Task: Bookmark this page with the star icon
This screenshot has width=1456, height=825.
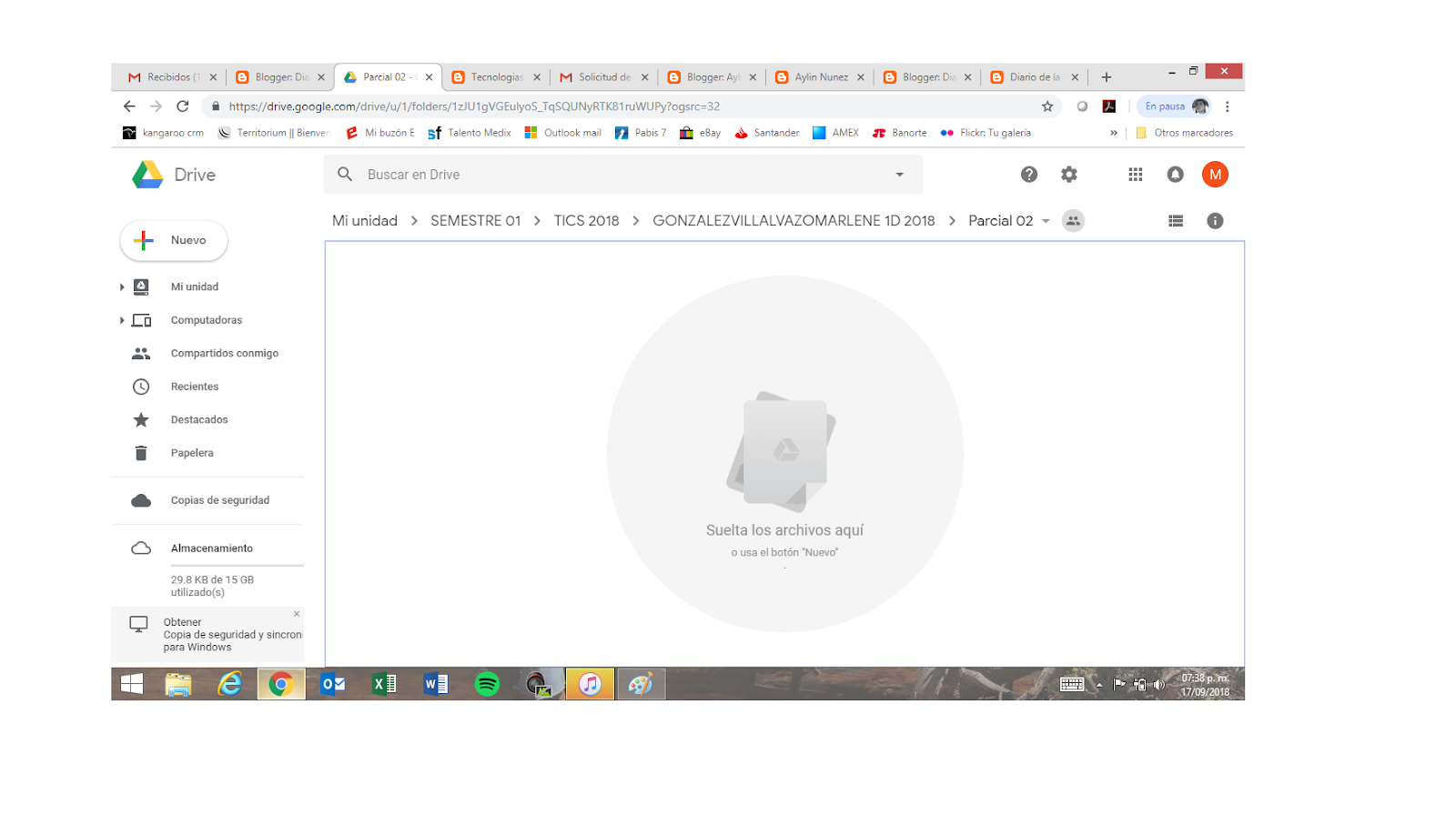Action: coord(1047,106)
